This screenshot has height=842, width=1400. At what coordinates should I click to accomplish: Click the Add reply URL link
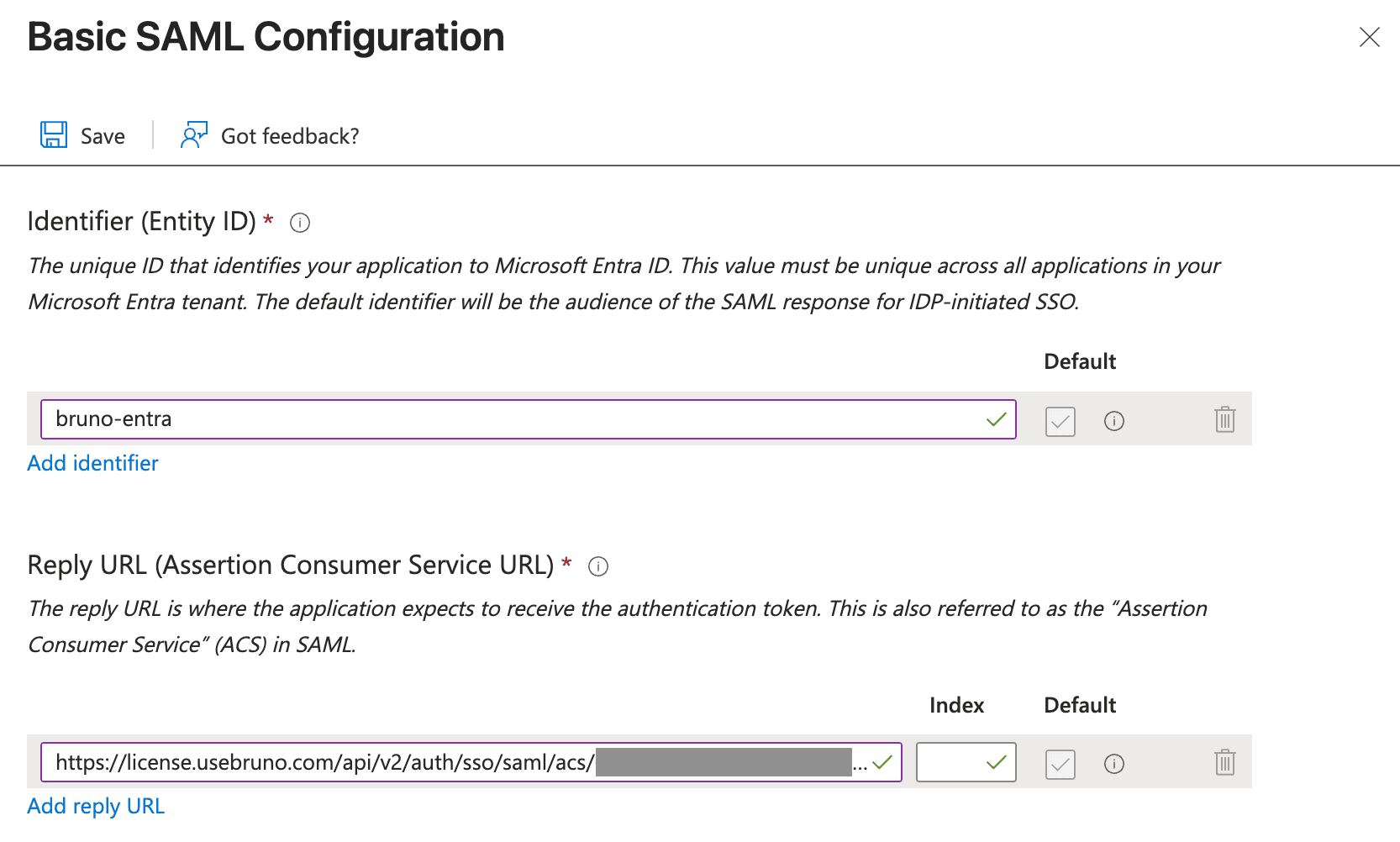point(95,806)
